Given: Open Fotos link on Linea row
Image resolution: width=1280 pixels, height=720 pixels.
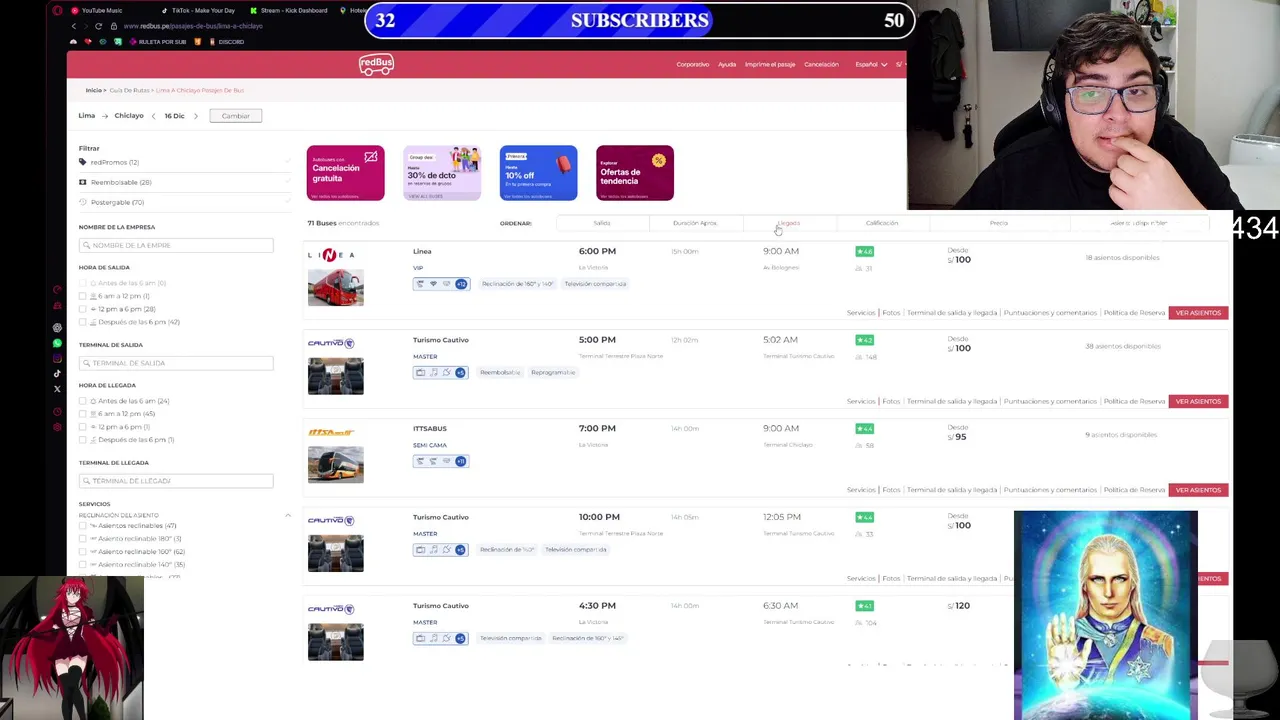Looking at the screenshot, I should point(891,313).
